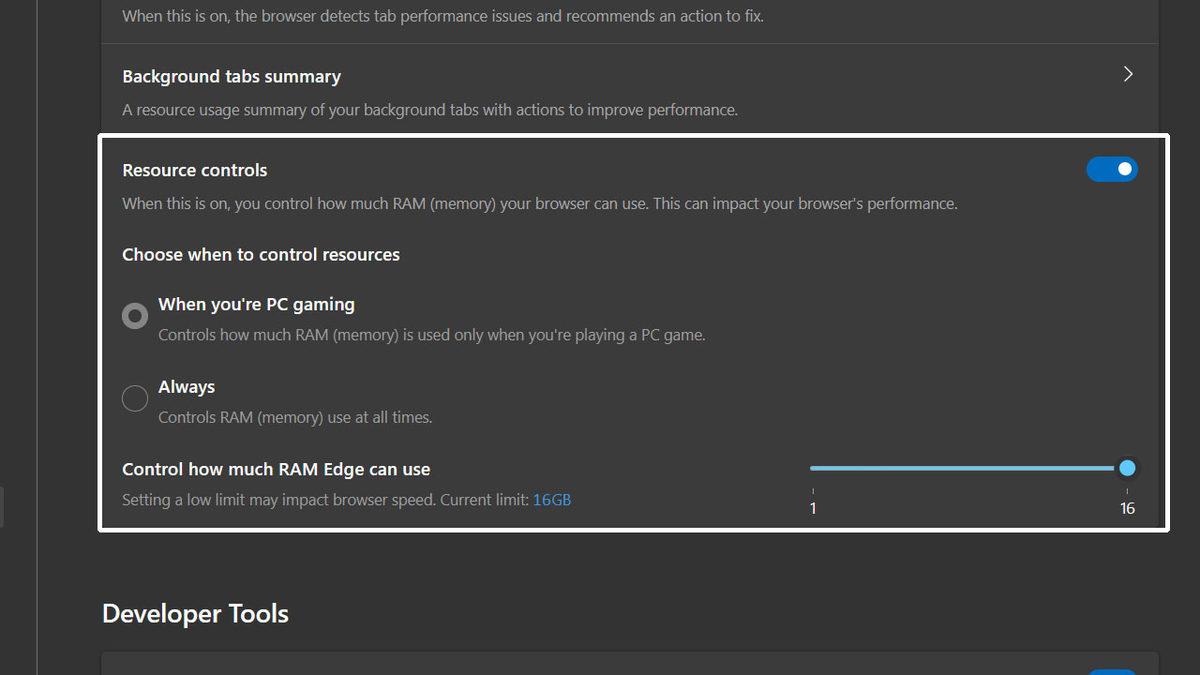Screen dimensions: 1200x675
Task: Click the "Developer Tools" section heading
Action: pyautogui.click(x=194, y=613)
